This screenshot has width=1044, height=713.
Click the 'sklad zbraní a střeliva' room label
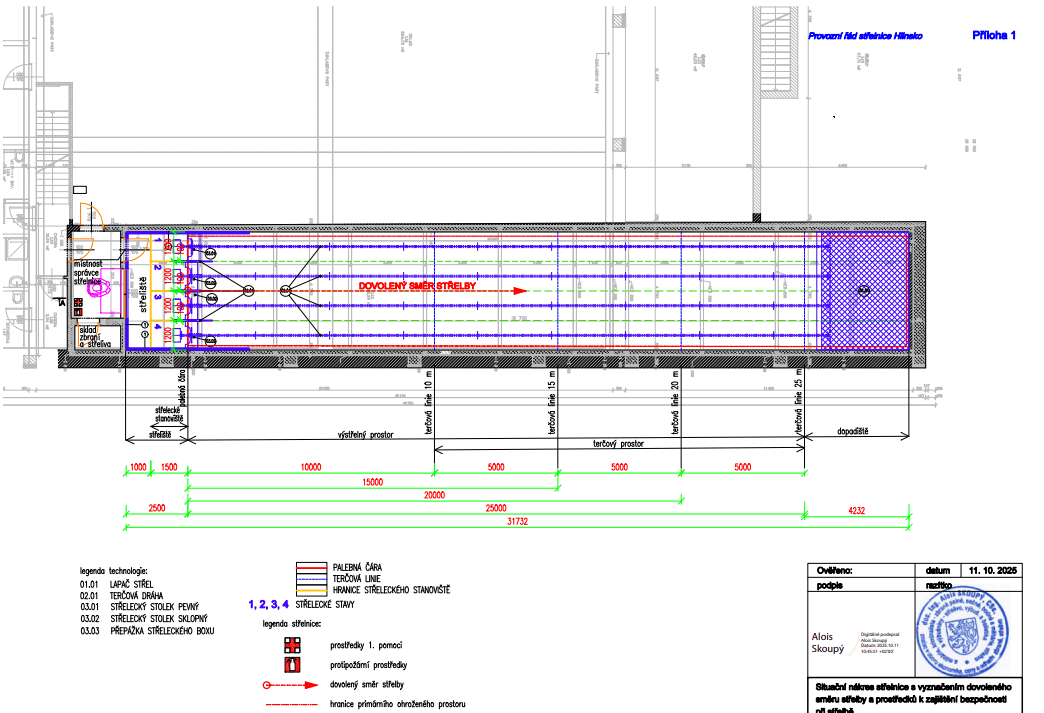(x=94, y=338)
